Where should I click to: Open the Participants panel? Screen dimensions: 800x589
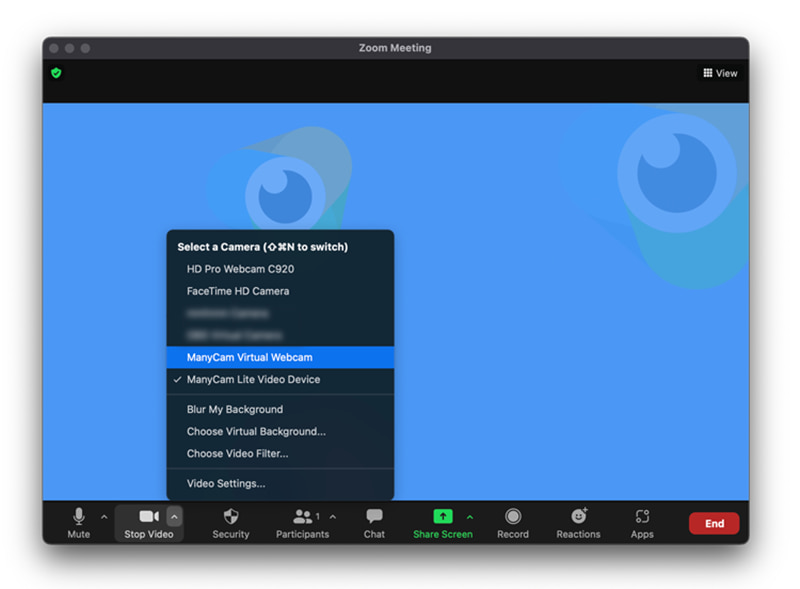(302, 523)
